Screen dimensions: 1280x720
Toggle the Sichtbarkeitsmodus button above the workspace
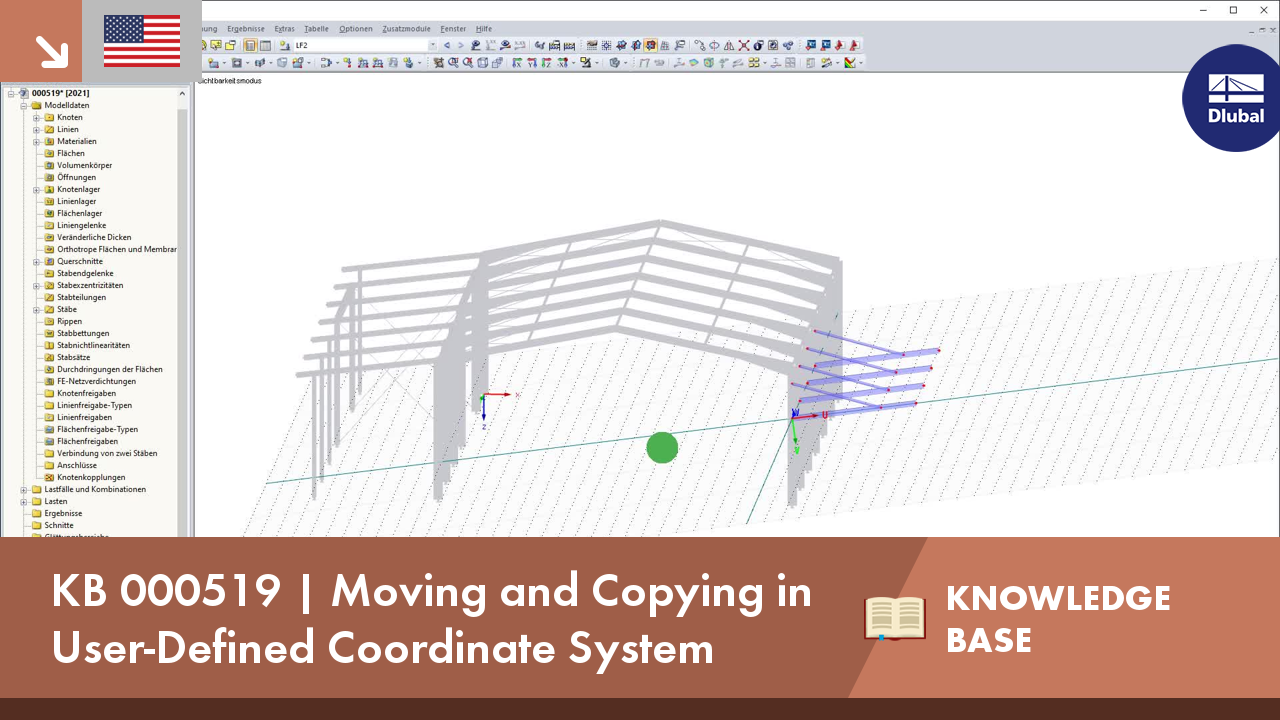point(232,81)
